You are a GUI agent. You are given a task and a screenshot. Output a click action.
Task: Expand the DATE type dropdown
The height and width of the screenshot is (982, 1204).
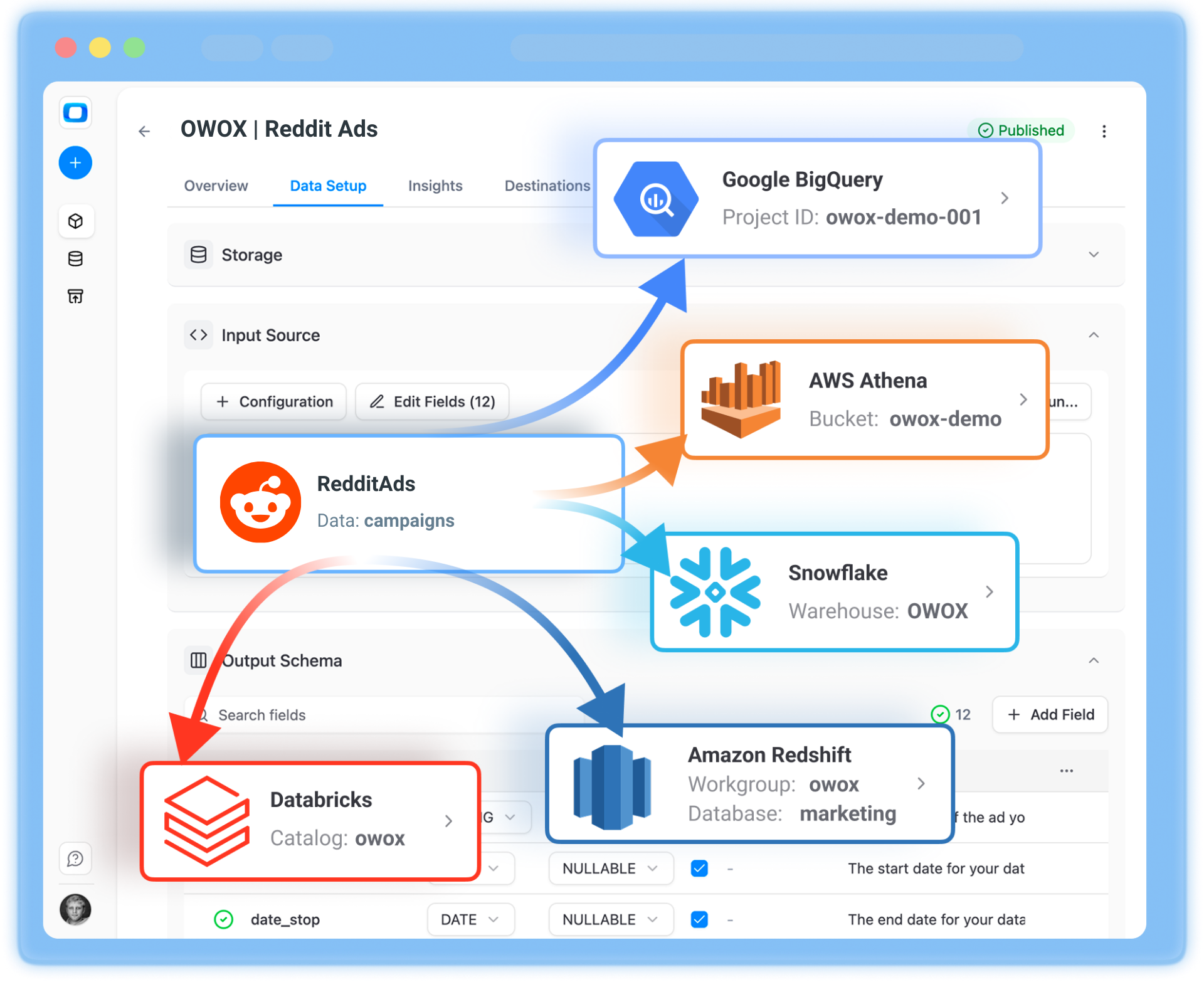pos(470,919)
